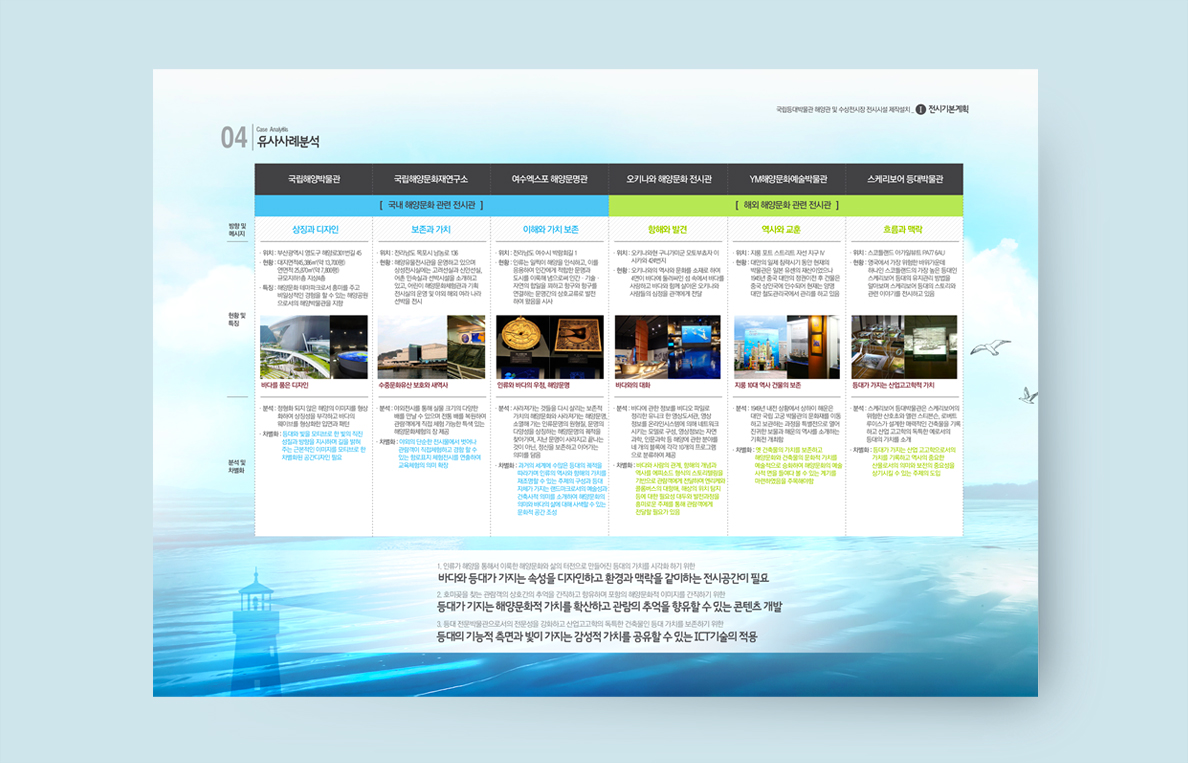Click the 유사사례분석 page title

click(x=288, y=142)
